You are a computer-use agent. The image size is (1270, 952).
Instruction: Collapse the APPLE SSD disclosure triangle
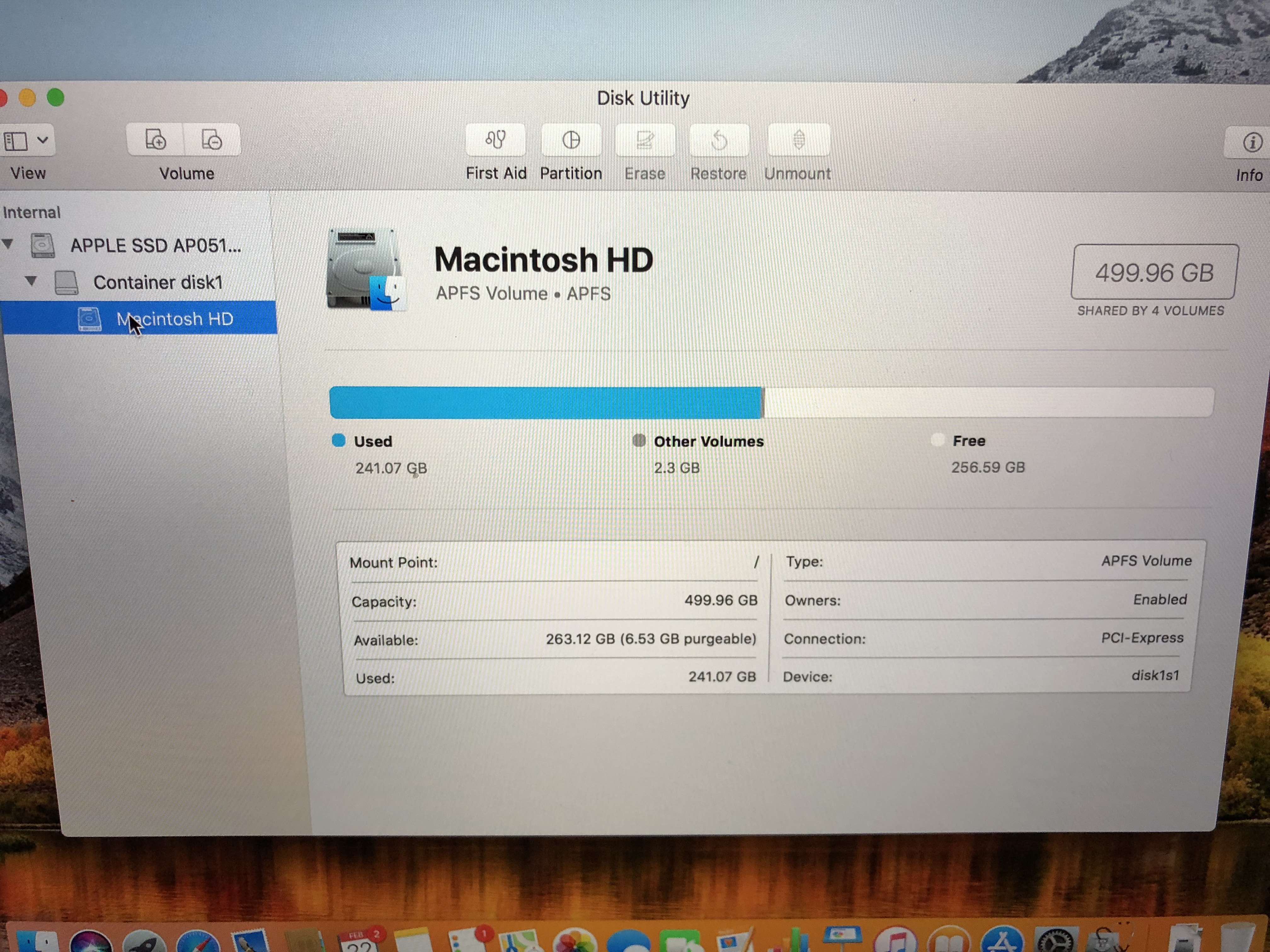coord(8,244)
